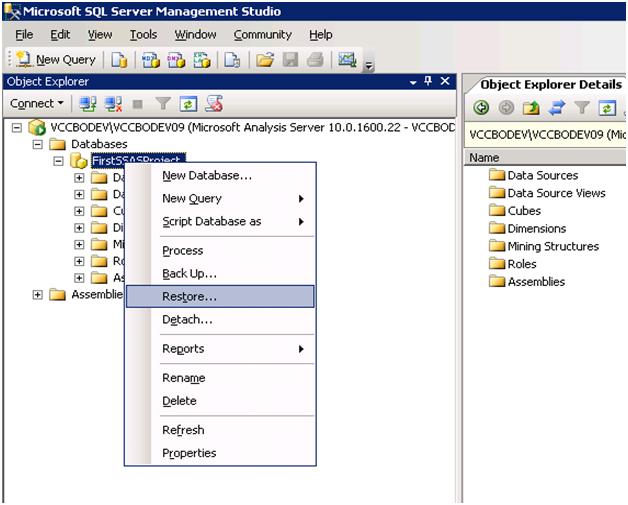Select the Object Explorer Details tab
This screenshot has width=628, height=505.
pyautogui.click(x=551, y=85)
